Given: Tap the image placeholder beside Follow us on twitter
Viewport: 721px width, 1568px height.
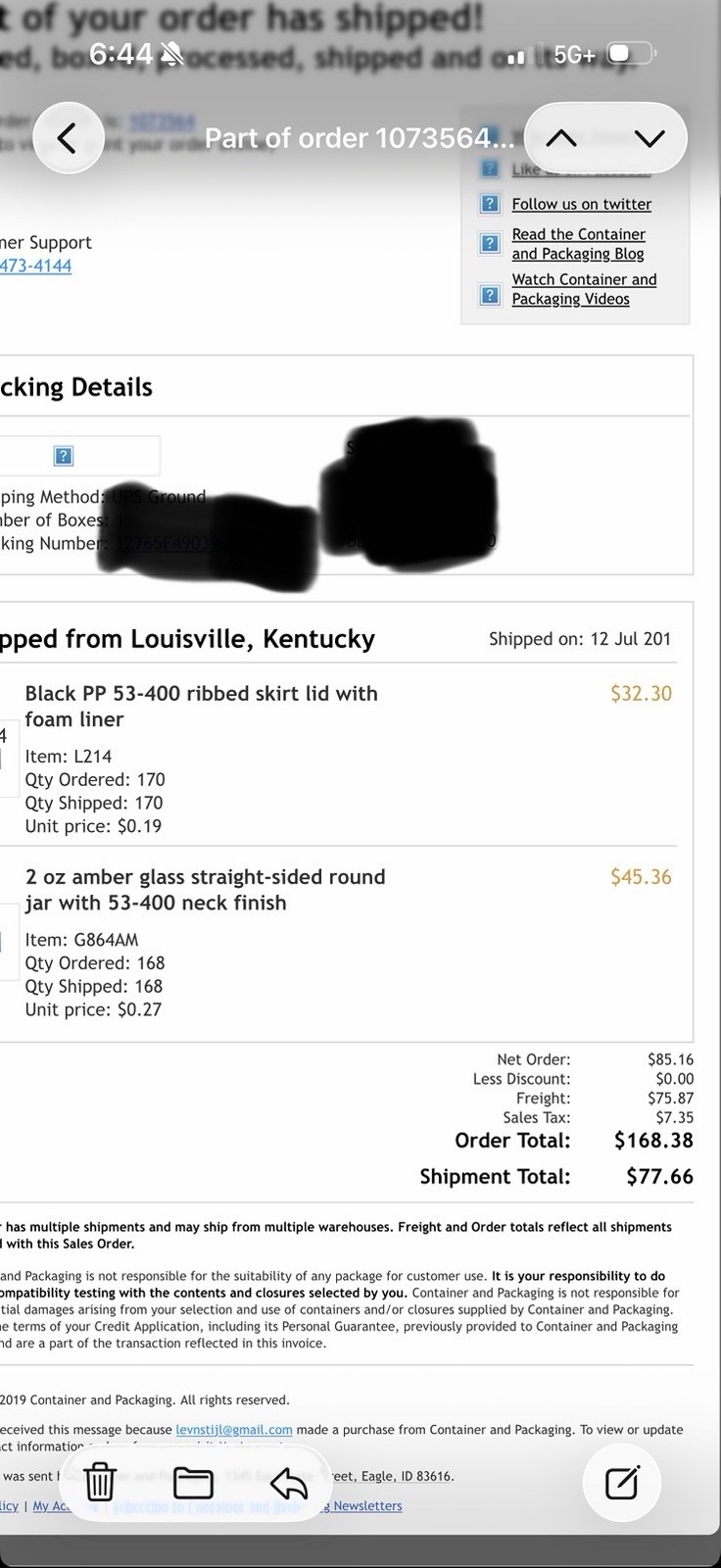Looking at the screenshot, I should [x=490, y=204].
